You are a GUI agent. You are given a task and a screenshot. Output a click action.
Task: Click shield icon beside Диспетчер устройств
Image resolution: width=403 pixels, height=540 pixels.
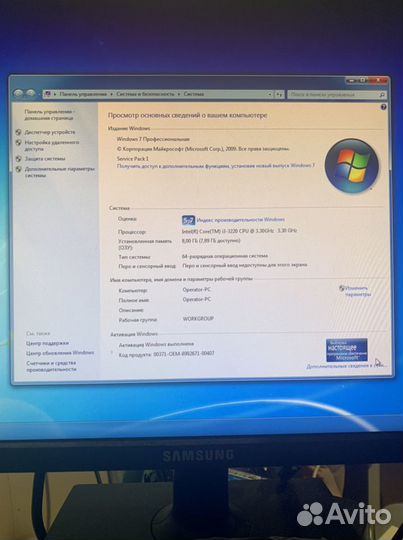click(19, 132)
